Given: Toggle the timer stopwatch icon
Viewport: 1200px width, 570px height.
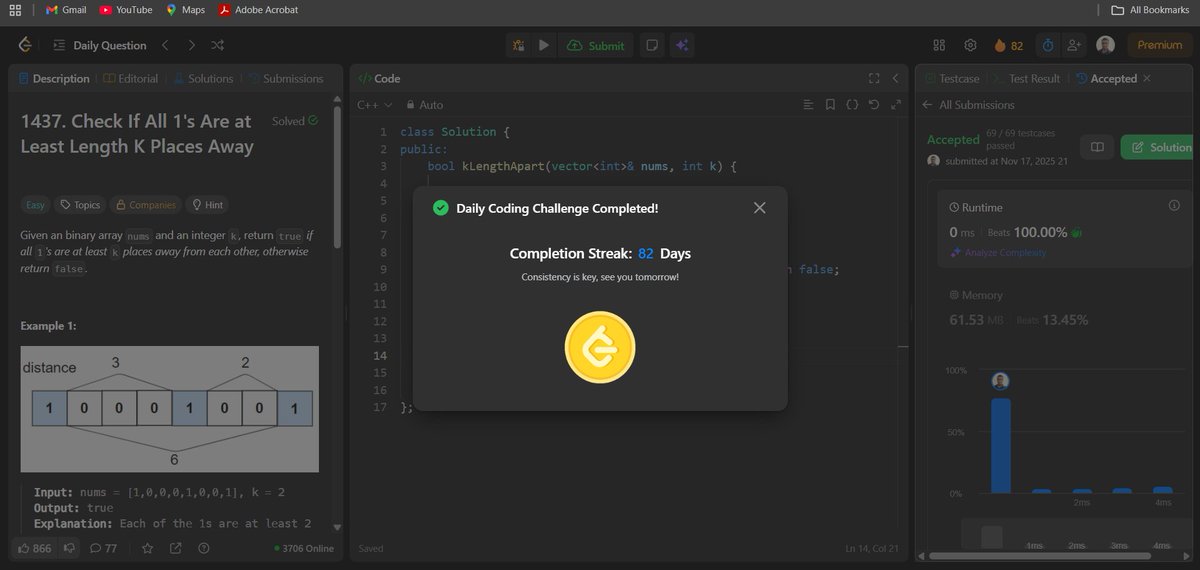Looking at the screenshot, I should [x=1047, y=45].
